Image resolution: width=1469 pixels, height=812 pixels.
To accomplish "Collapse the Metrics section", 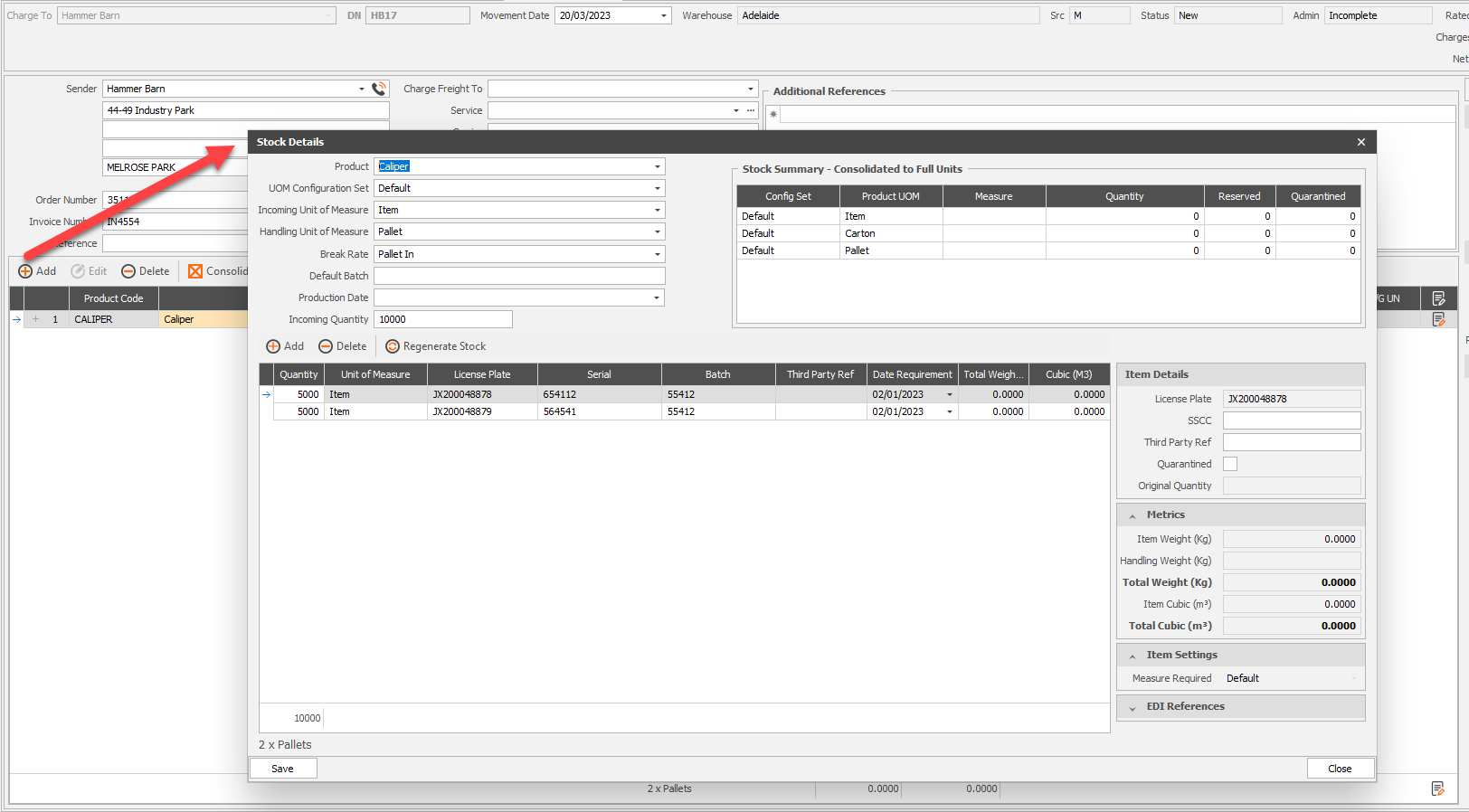I will (x=1133, y=515).
